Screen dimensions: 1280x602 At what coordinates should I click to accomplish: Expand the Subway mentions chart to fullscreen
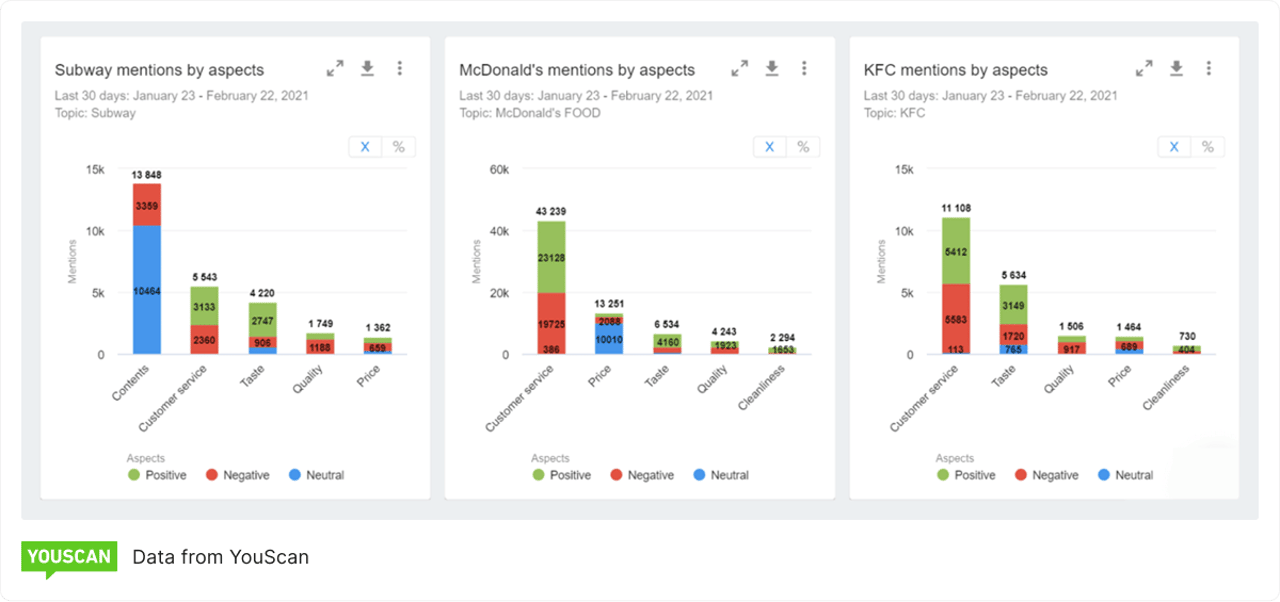tap(335, 68)
